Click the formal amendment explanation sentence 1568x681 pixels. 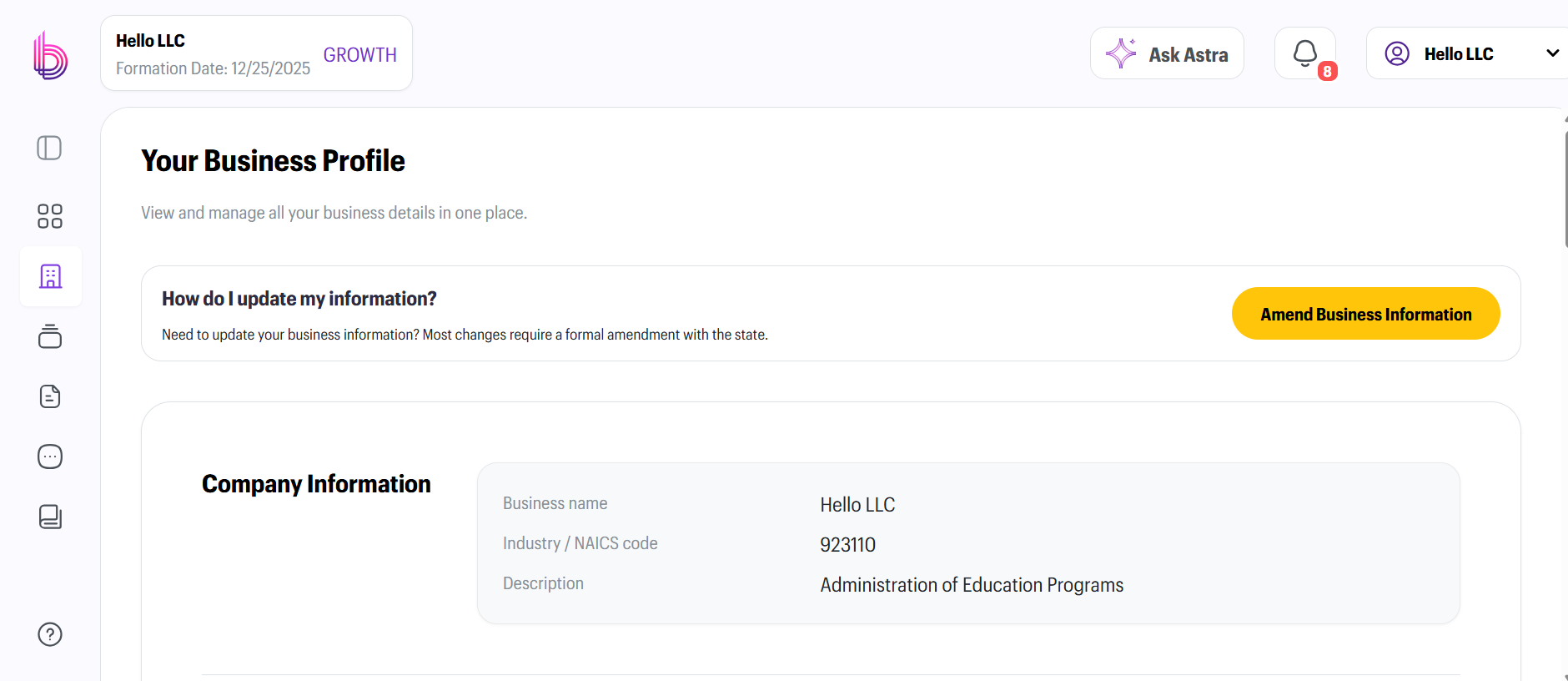pos(465,335)
